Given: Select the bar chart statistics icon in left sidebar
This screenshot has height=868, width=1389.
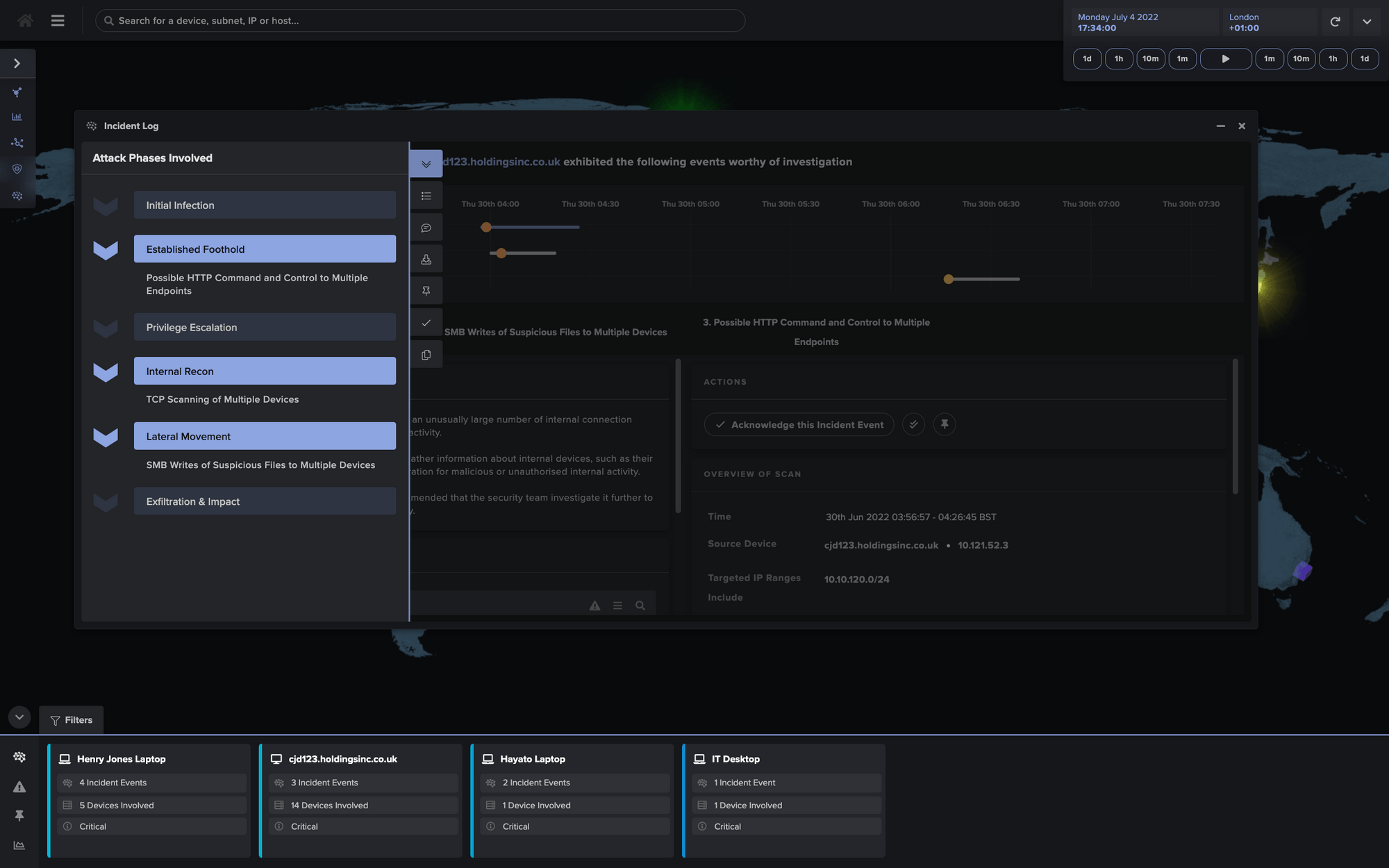Looking at the screenshot, I should coord(17,117).
